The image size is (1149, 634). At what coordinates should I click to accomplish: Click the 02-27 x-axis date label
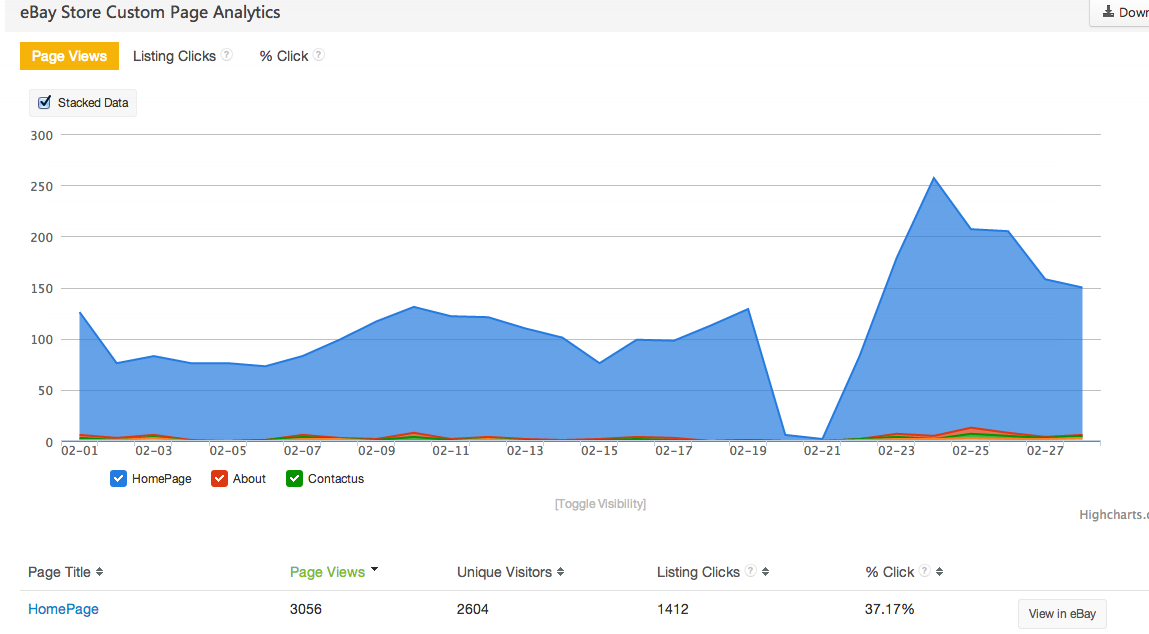coord(1045,451)
